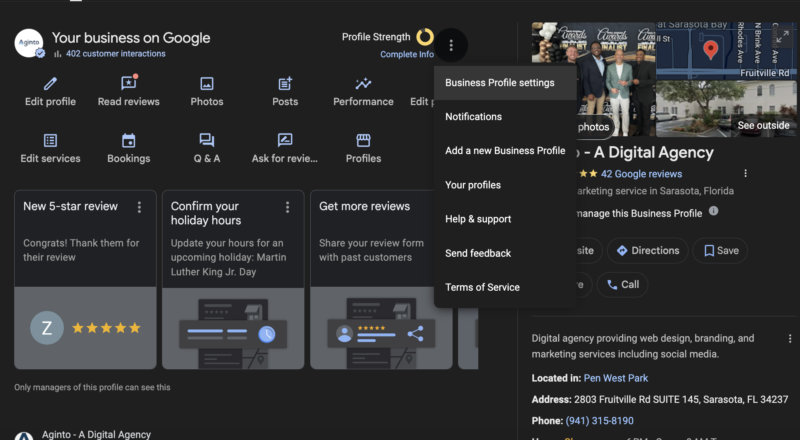
Task: Open the Photos icon
Action: (x=207, y=84)
